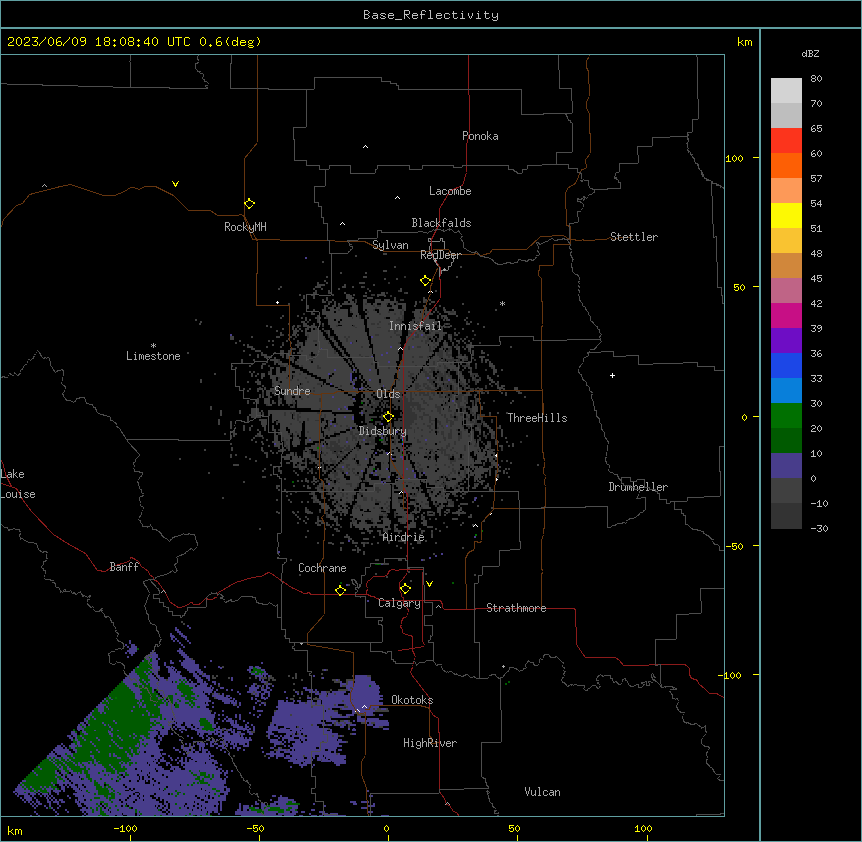
Task: Click the yellow V marker northeast of Calgary
Action: tap(429, 584)
